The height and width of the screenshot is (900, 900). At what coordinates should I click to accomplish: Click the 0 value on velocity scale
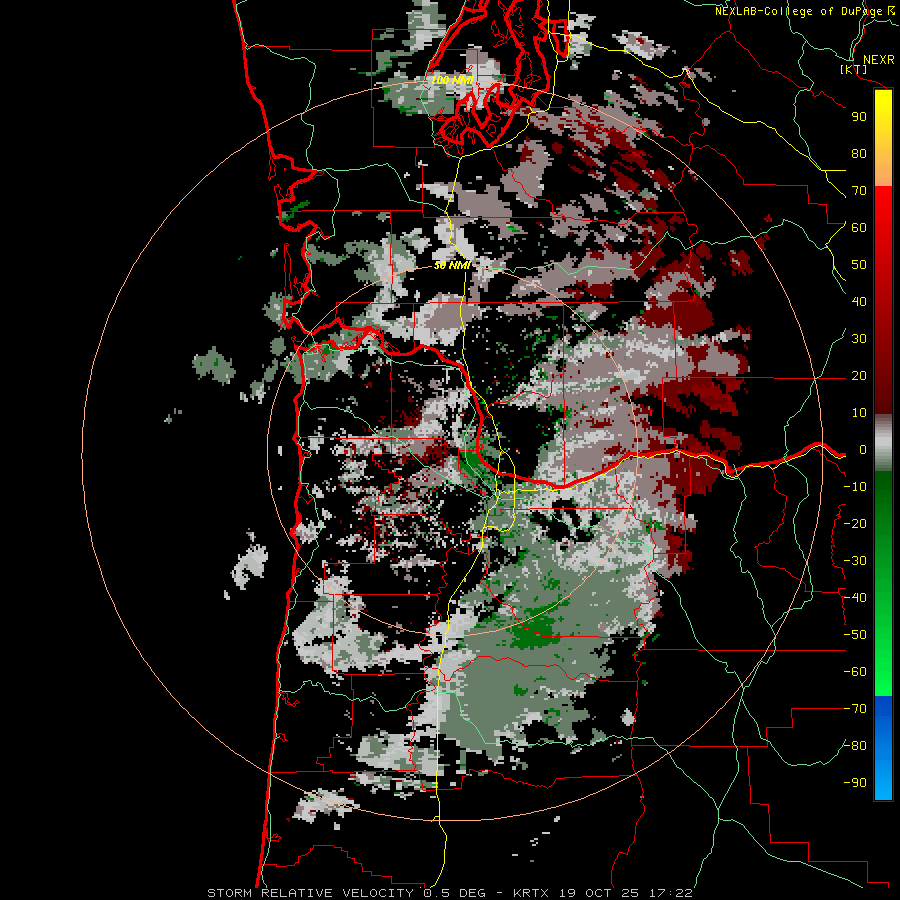[x=863, y=450]
